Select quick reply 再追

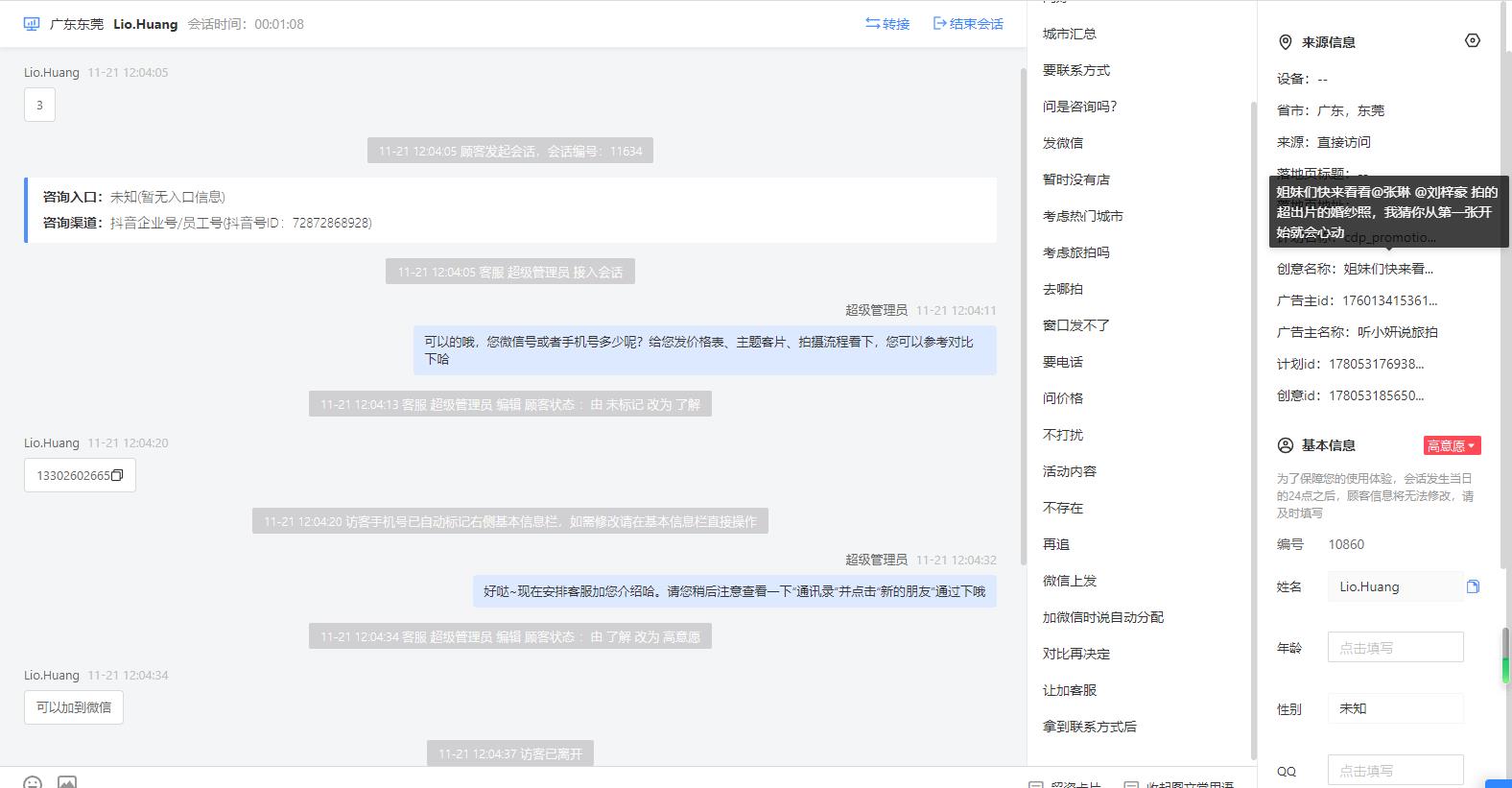pos(1056,544)
